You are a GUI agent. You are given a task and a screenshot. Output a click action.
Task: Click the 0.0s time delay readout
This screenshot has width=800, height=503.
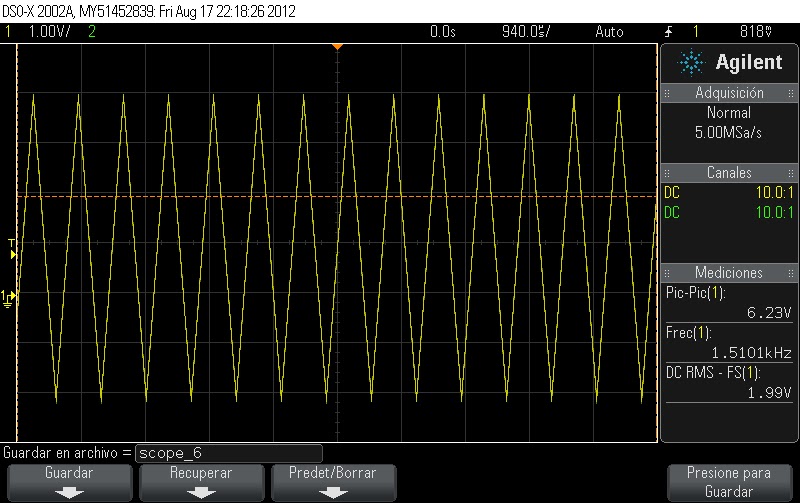[443, 32]
